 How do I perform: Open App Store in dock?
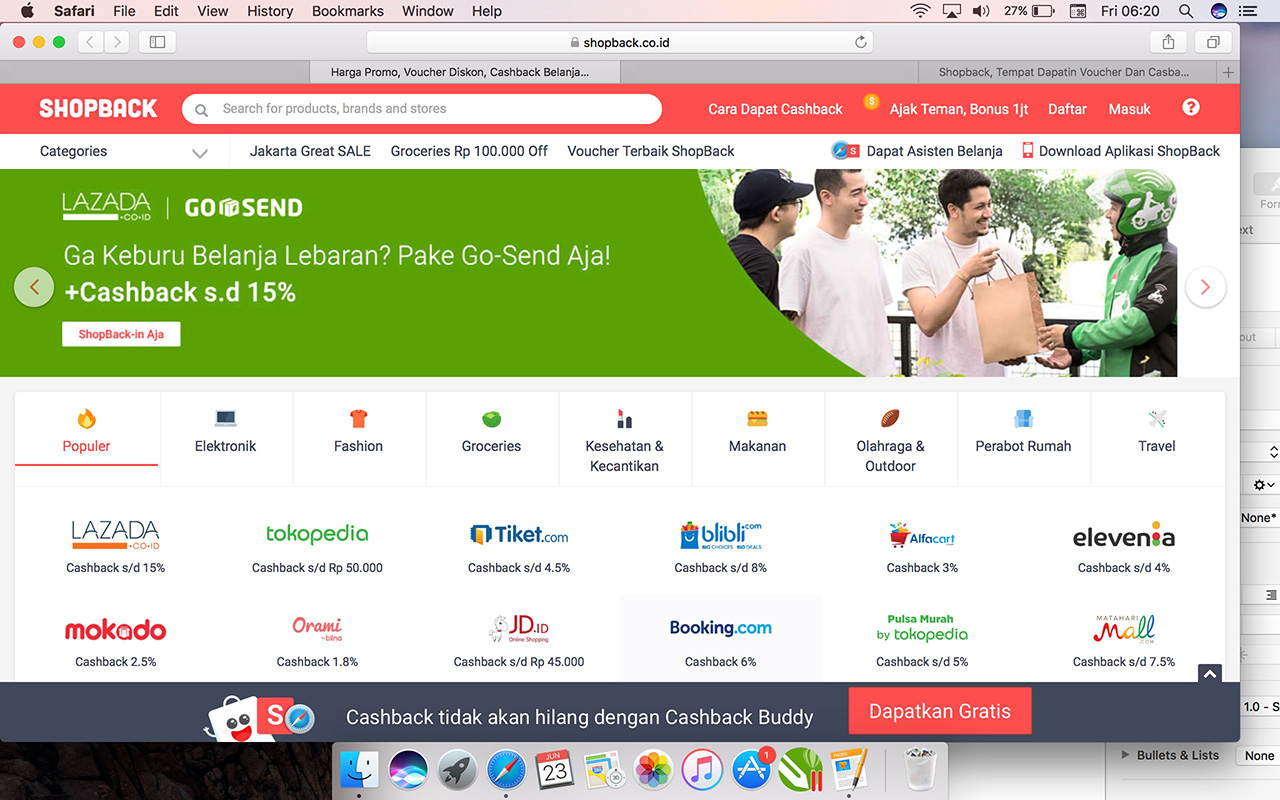click(751, 769)
